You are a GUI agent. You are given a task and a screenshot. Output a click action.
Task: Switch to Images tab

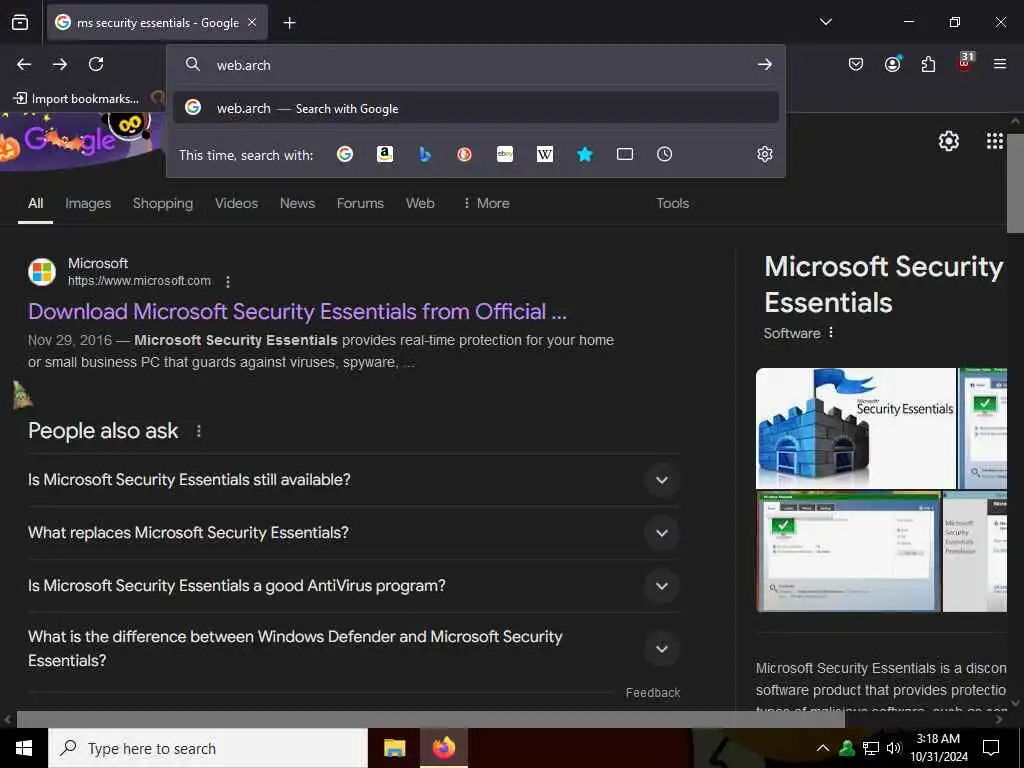click(x=88, y=203)
